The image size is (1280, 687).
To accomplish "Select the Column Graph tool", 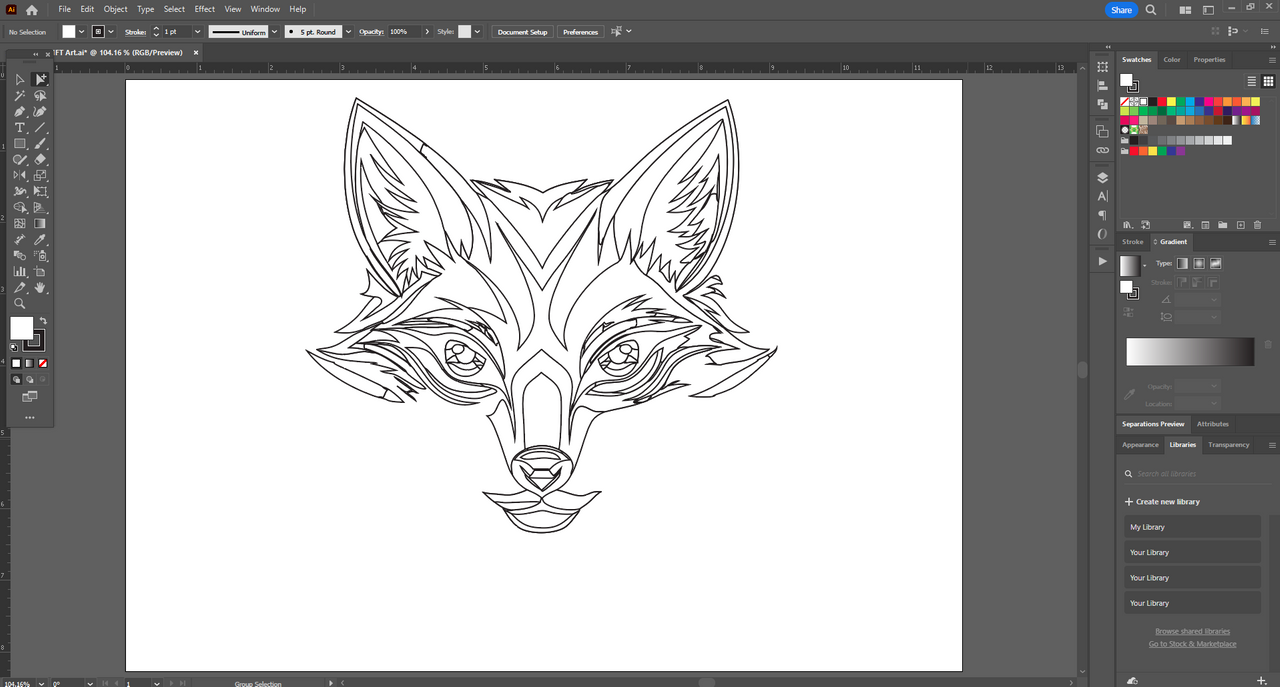I will click(x=19, y=272).
